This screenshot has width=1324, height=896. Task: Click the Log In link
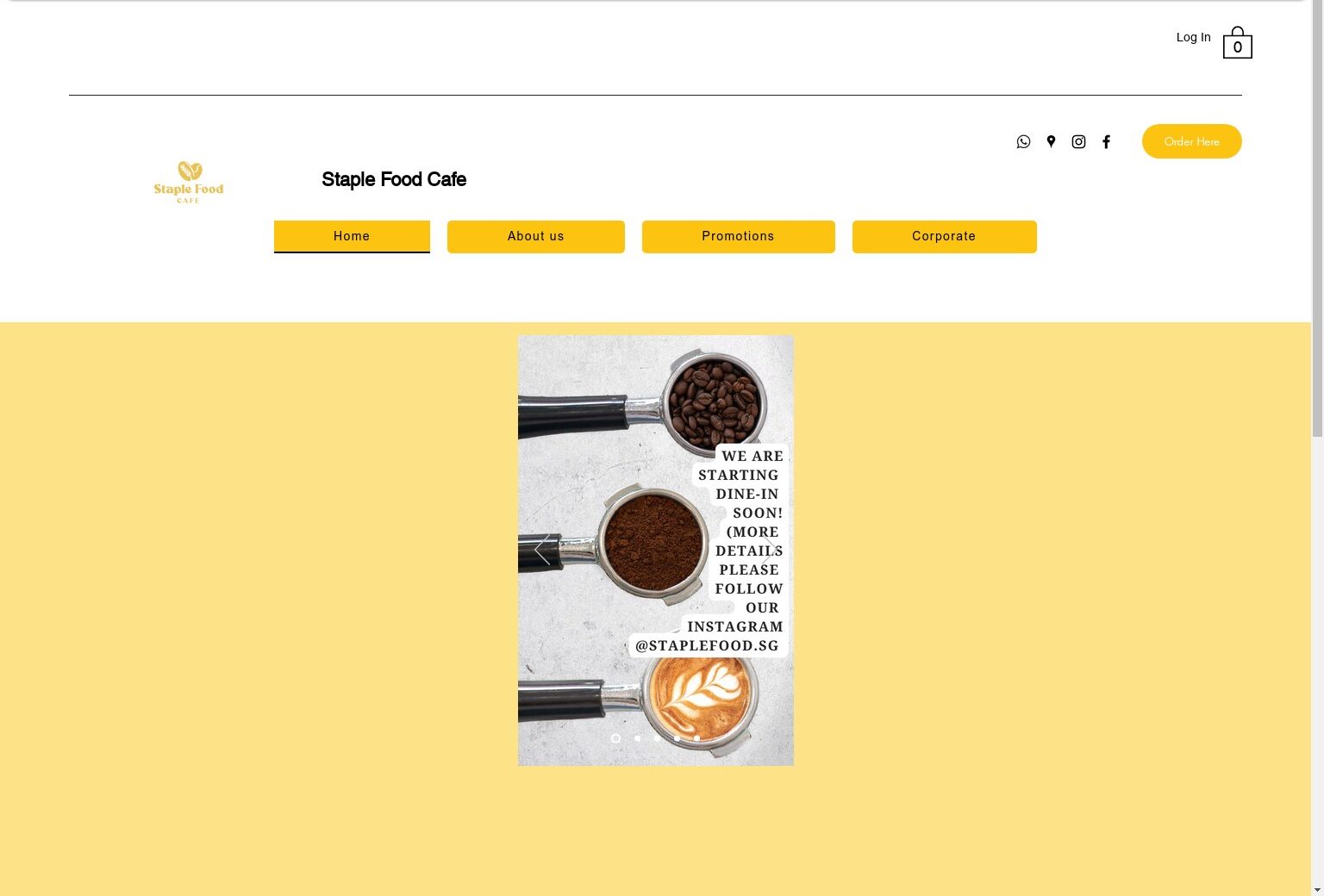pyautogui.click(x=1194, y=37)
